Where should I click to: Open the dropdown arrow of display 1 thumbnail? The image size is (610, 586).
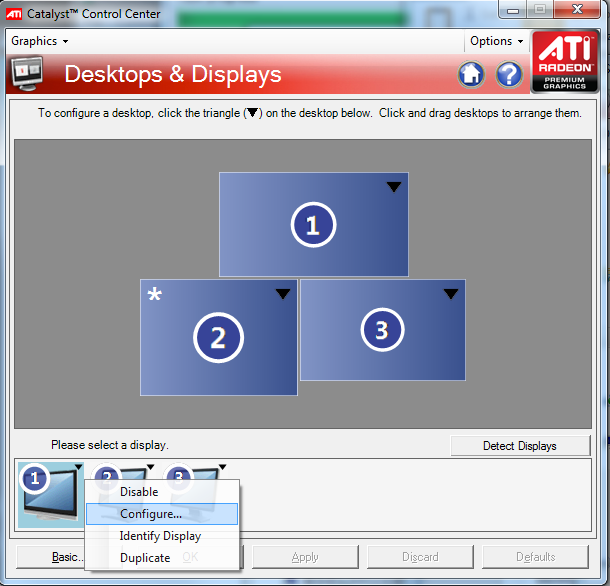(x=79, y=467)
